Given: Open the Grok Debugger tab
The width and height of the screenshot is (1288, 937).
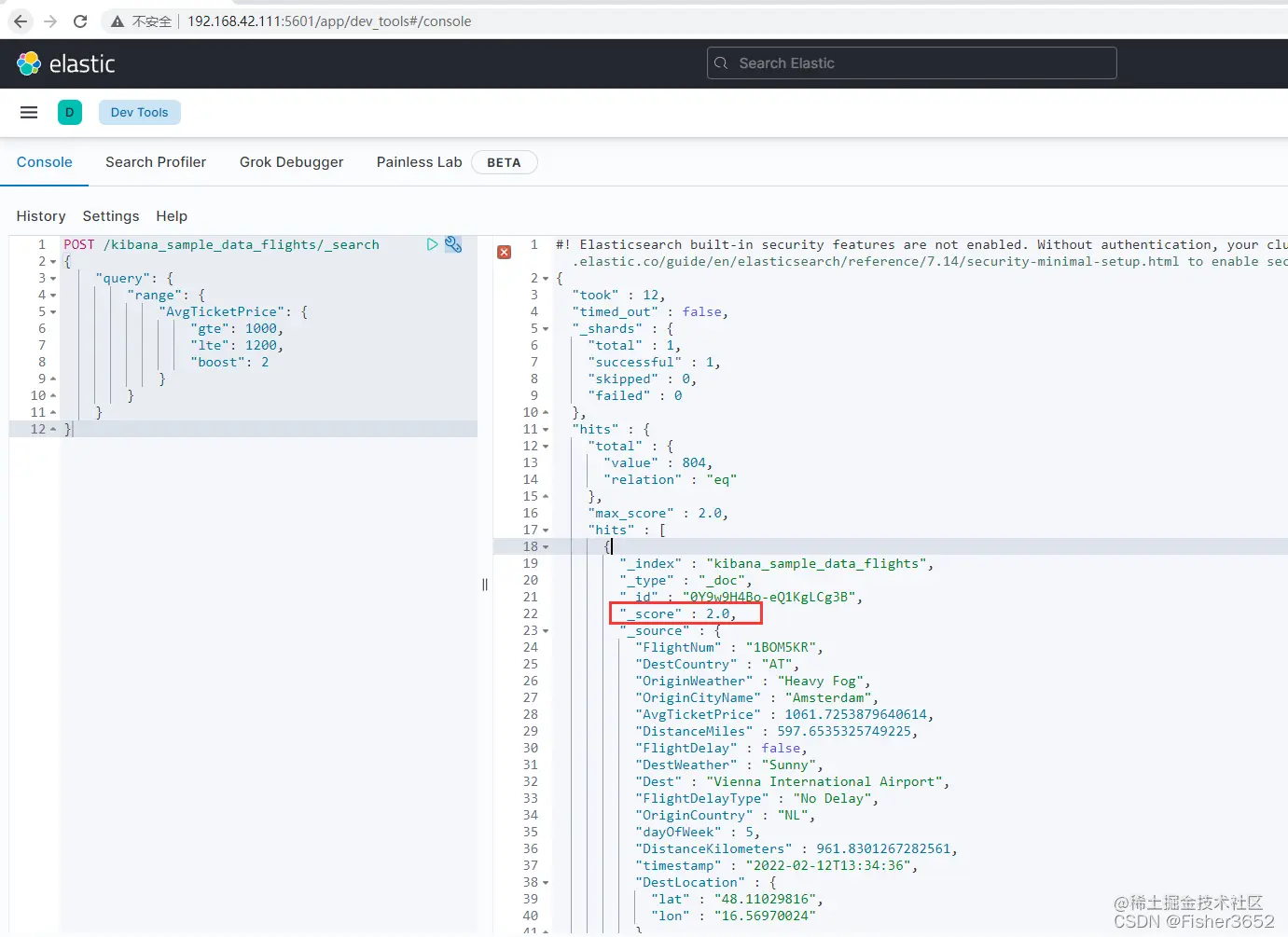Looking at the screenshot, I should (x=291, y=161).
